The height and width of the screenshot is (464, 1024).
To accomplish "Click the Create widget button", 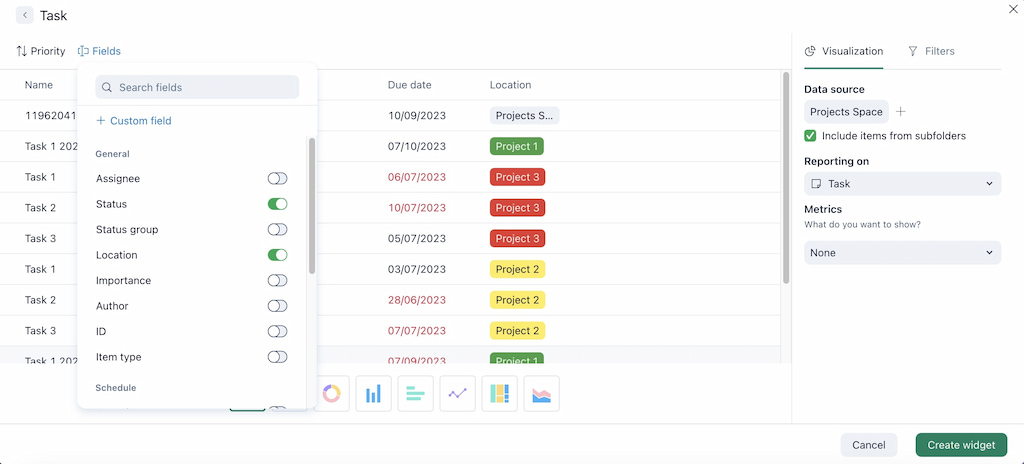I will tap(961, 445).
